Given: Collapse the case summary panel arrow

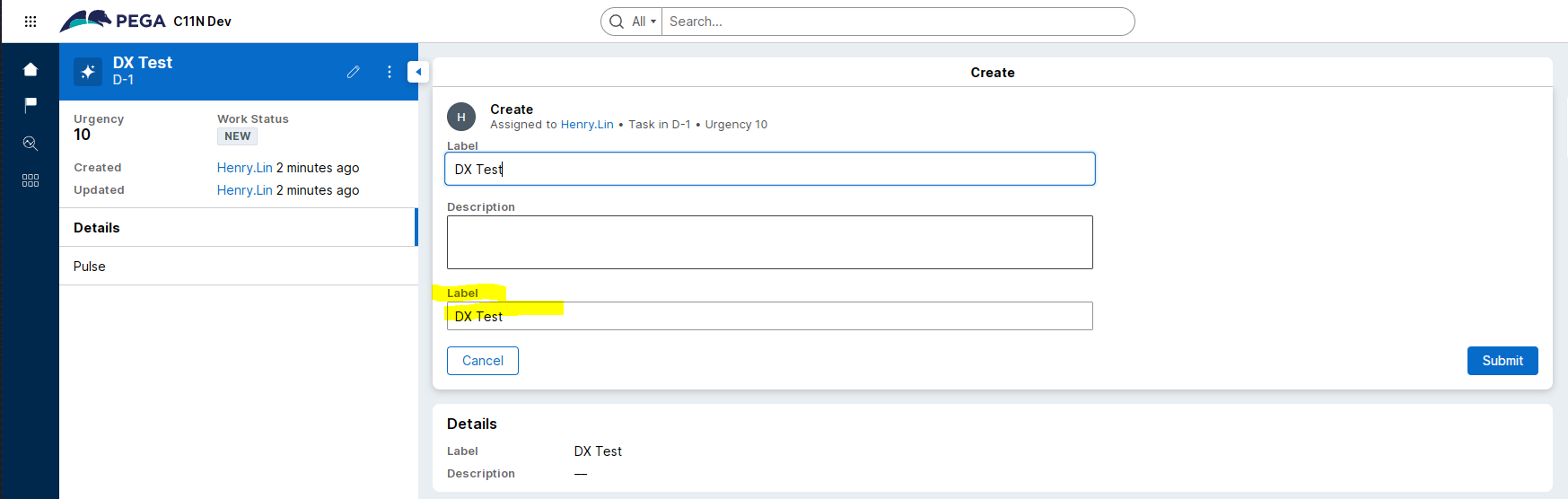Looking at the screenshot, I should pyautogui.click(x=418, y=72).
